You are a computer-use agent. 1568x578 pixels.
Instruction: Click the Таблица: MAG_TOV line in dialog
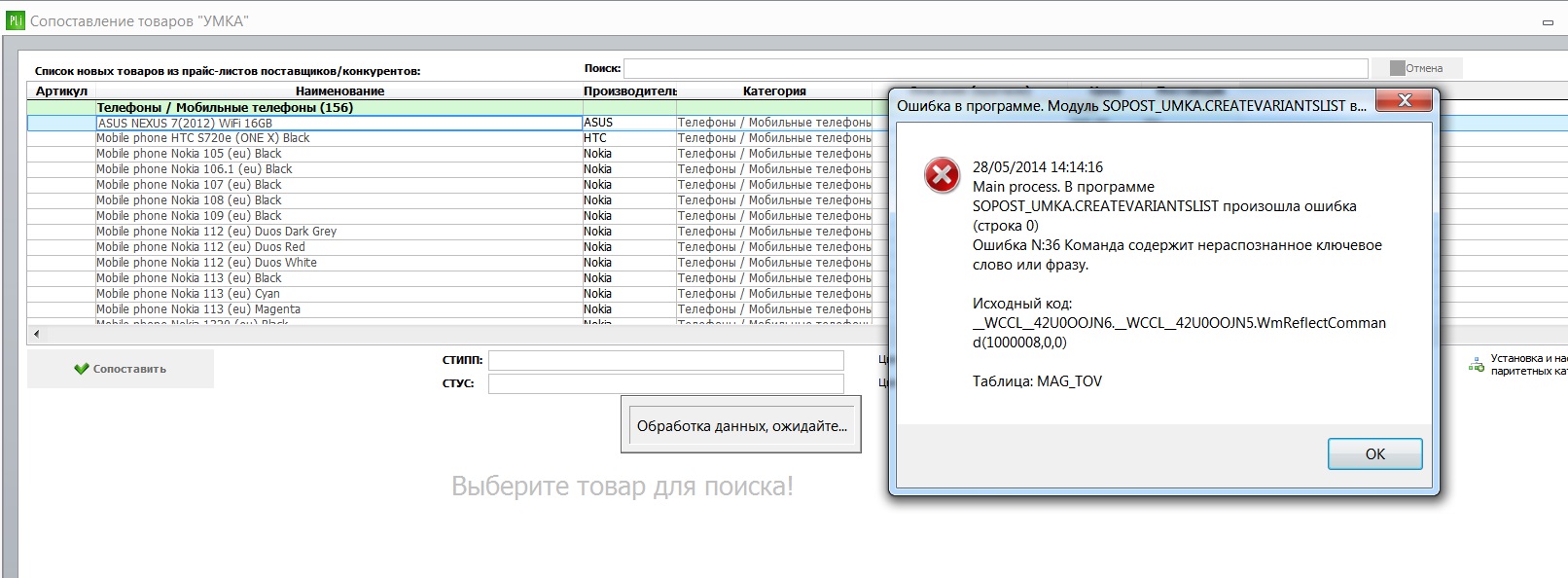(1037, 381)
